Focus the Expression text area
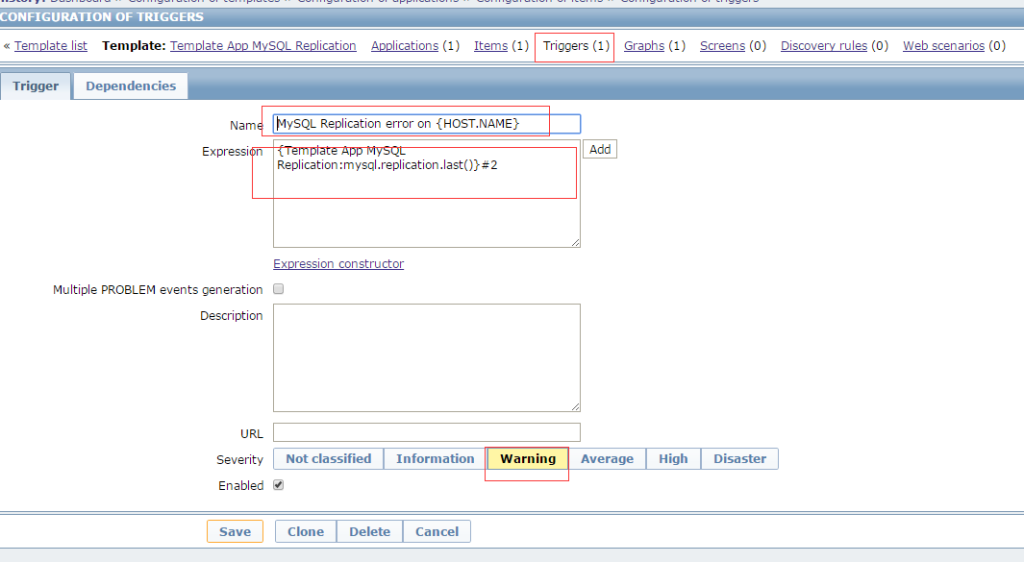 426,194
